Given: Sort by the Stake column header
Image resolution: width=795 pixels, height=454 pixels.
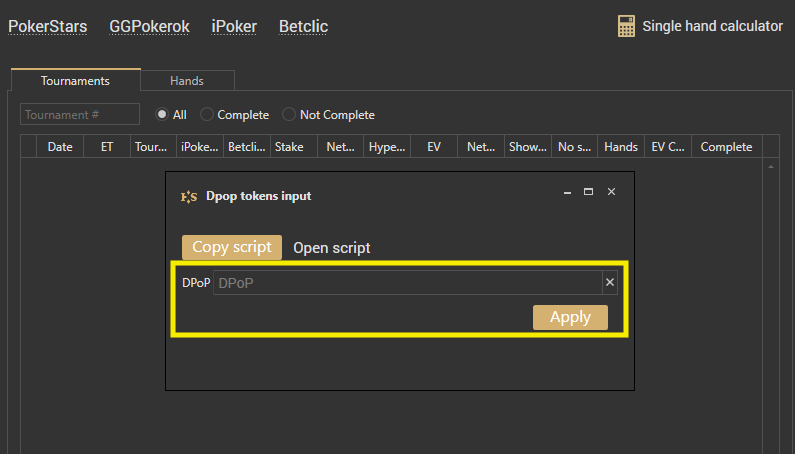Looking at the screenshot, I should point(289,147).
